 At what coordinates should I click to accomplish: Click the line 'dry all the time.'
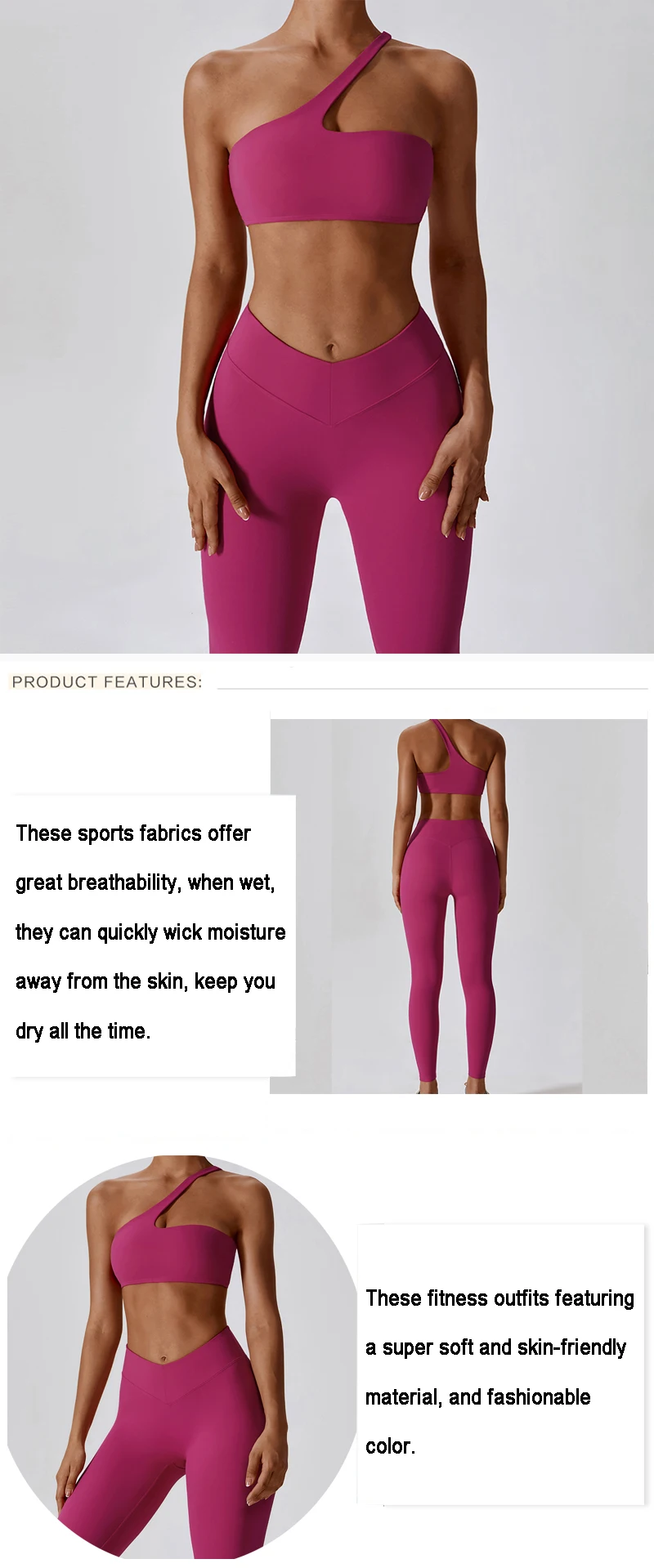(x=83, y=1031)
